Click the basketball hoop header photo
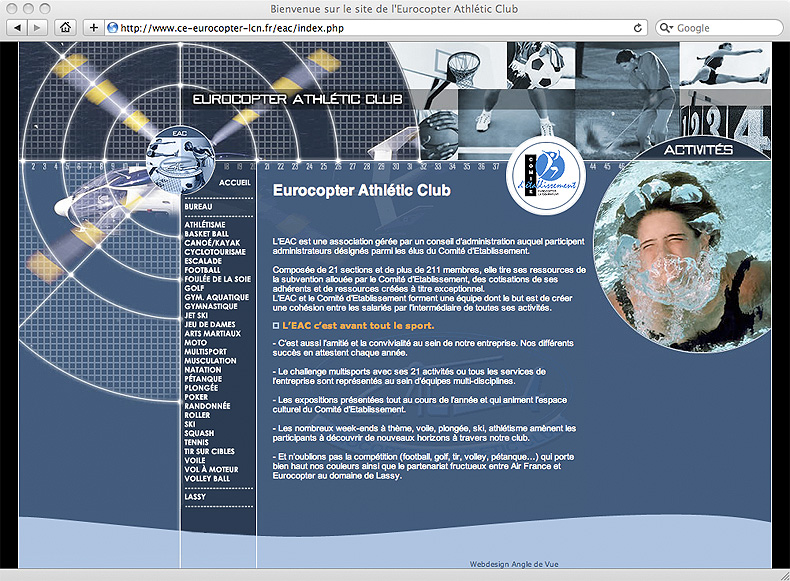 (458, 66)
